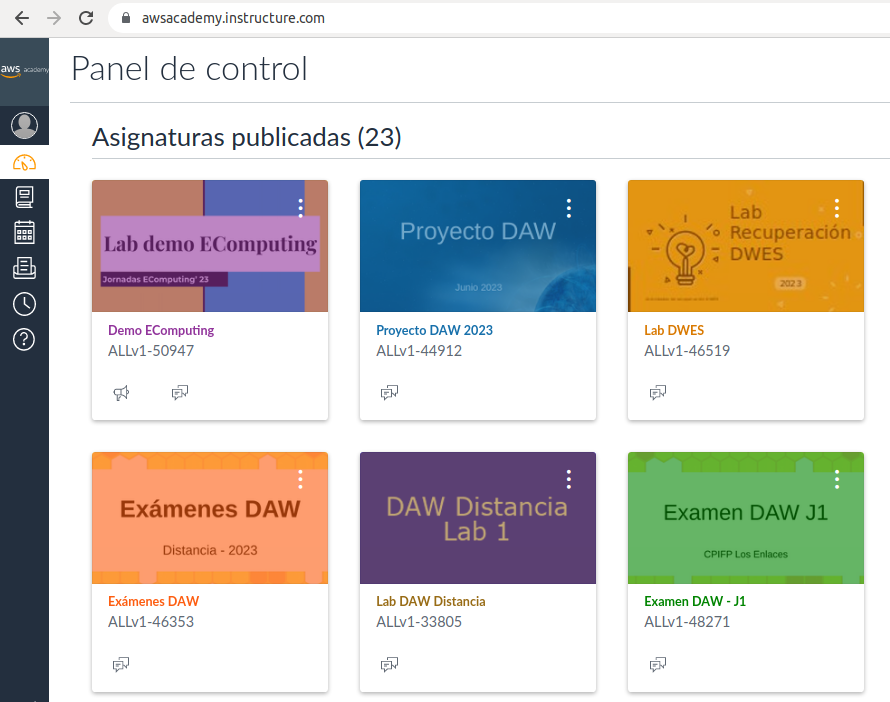Screen dimensions: 890x702
Task: Open the options menu on Examen DAW J1 card
Action: coord(836,479)
